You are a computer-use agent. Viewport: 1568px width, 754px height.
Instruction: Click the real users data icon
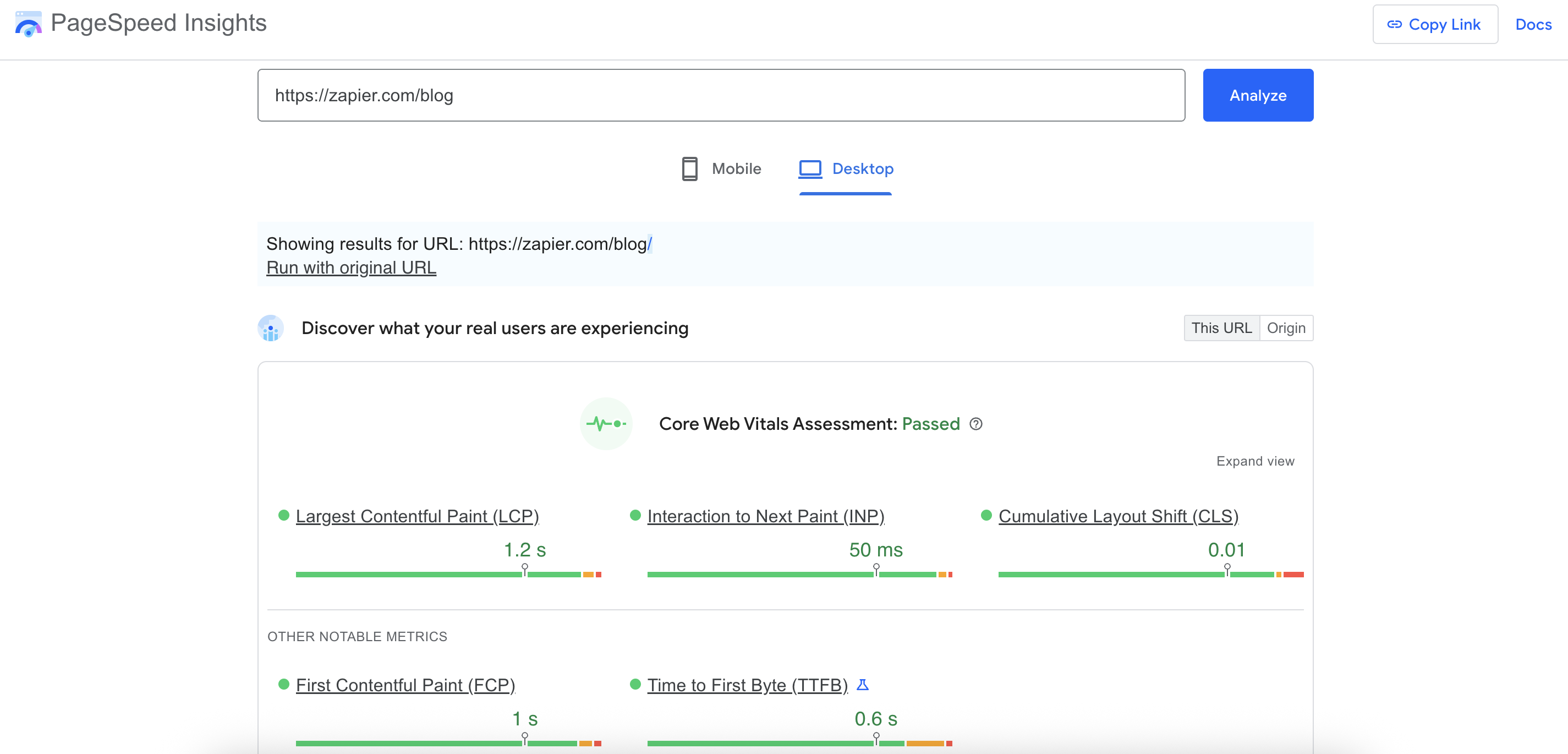(x=271, y=327)
